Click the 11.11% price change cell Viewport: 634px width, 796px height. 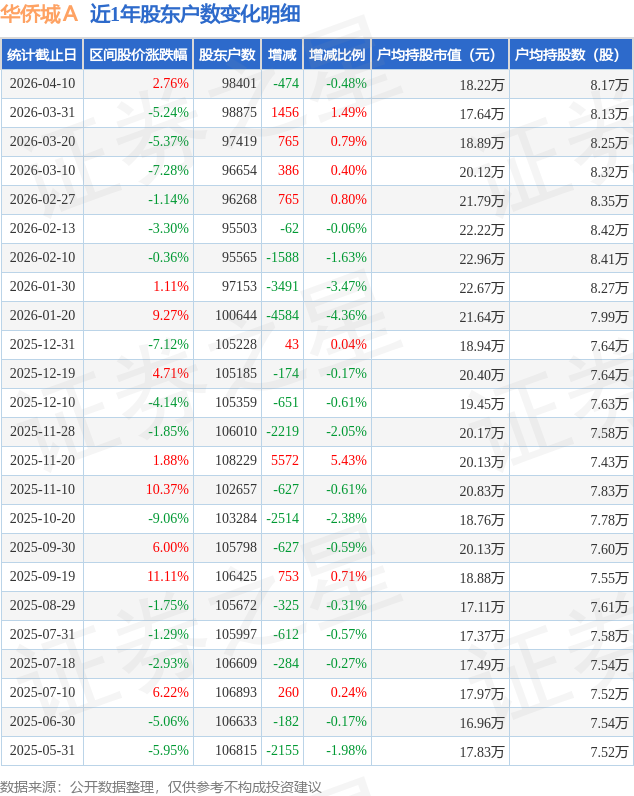(167, 577)
